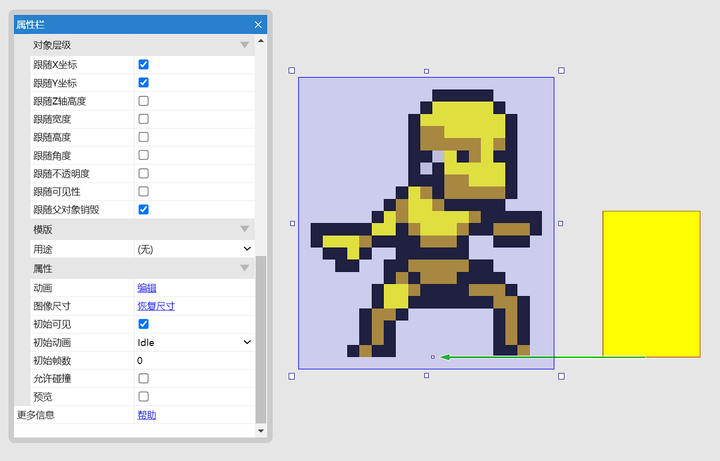Viewport: 720px width, 461px height.
Task: Click the 初始动画 label
Action: click(52, 343)
